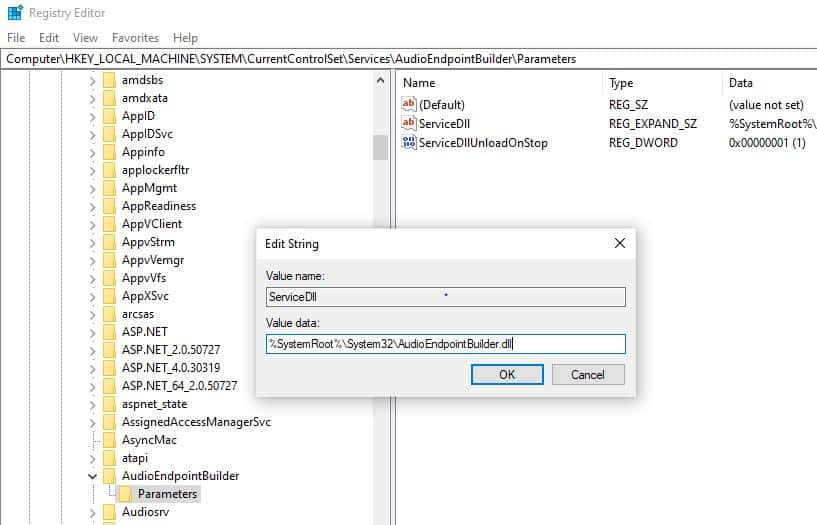Viewport: 817px width, 525px height.
Task: Select the ASP.NET_2.0.50727 key
Action: click(x=171, y=350)
